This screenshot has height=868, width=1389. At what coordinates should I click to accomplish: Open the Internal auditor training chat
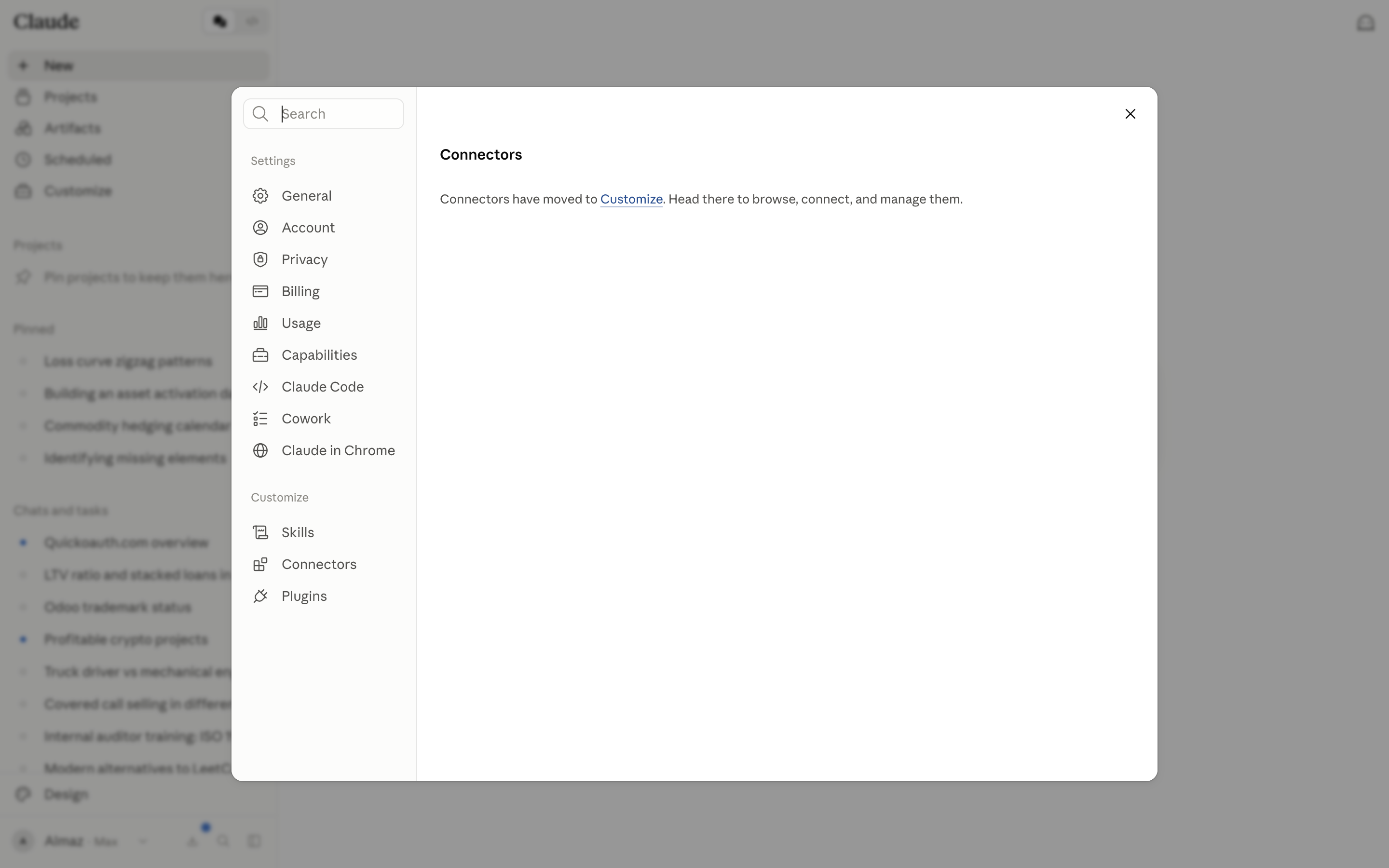138,736
